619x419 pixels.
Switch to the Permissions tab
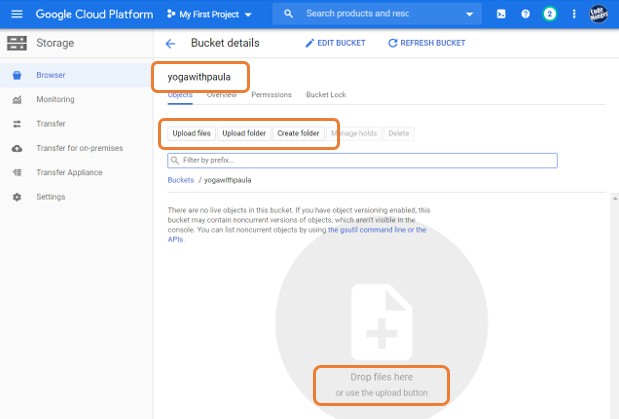(271, 95)
